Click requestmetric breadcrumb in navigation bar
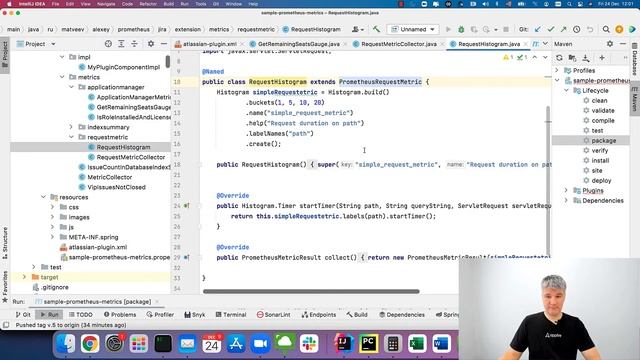This screenshot has width=640, height=360. 256,29
